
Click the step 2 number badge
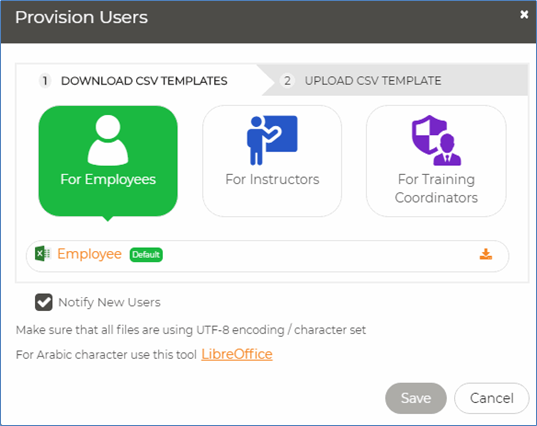coord(287,81)
